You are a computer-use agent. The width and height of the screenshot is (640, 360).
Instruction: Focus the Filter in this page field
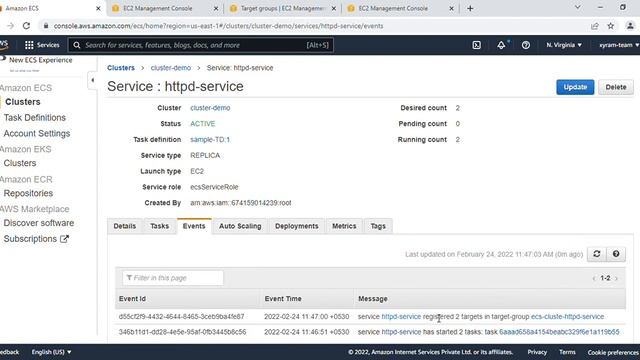click(x=173, y=278)
